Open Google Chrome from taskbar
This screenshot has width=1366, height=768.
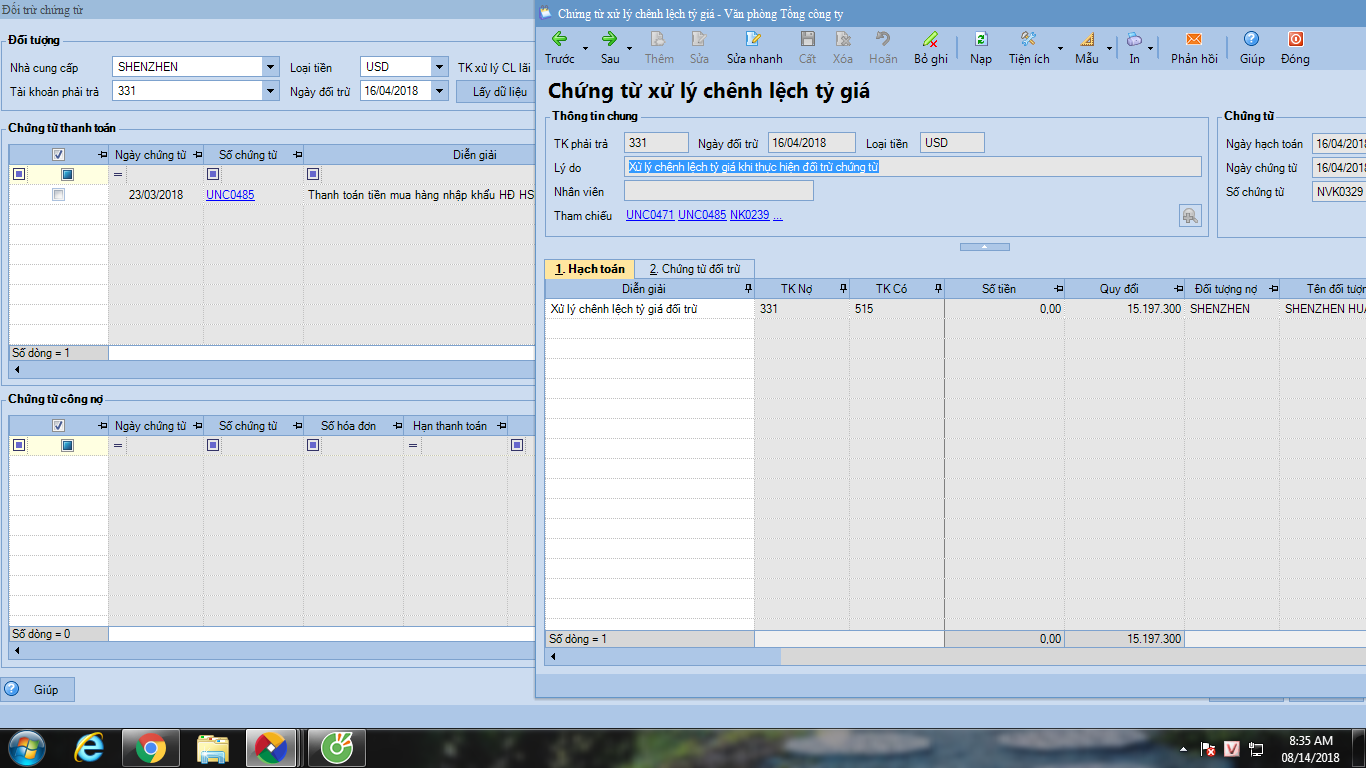[x=151, y=748]
